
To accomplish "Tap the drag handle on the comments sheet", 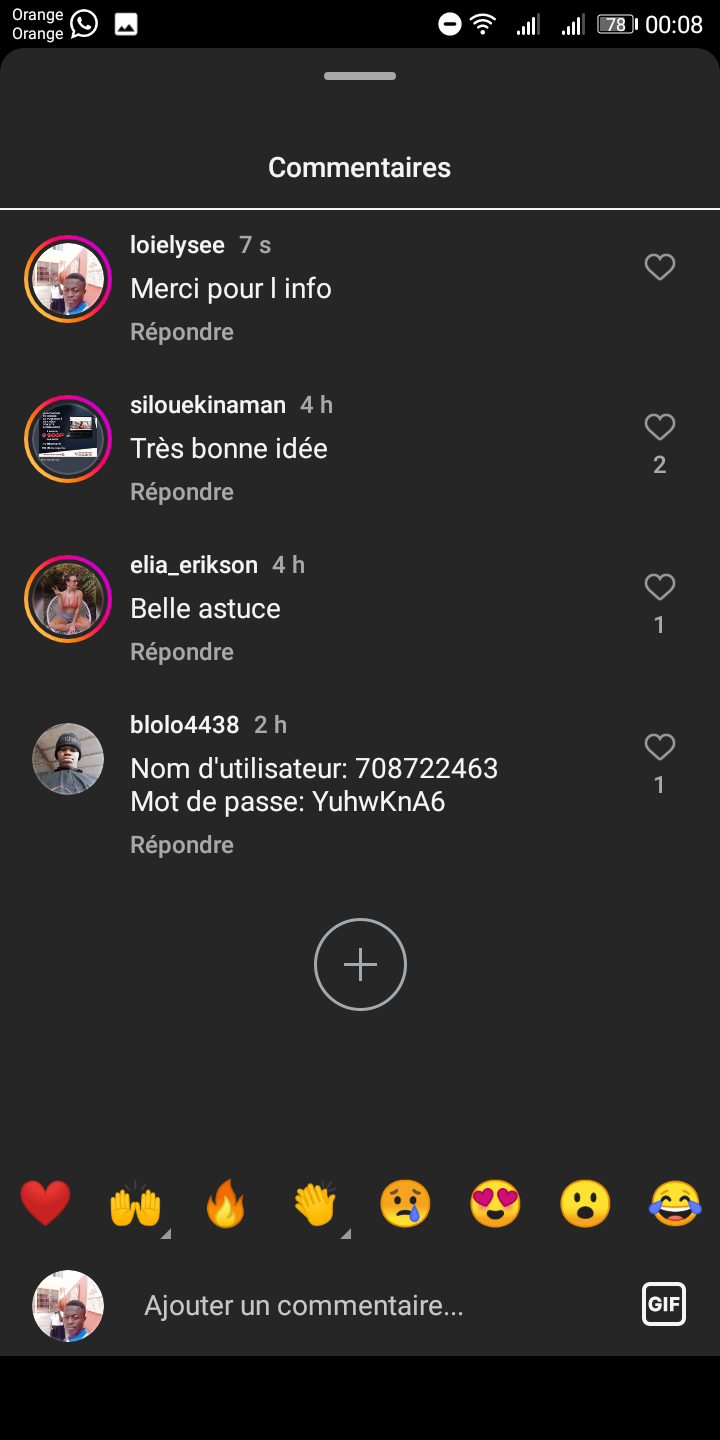I will (x=360, y=76).
